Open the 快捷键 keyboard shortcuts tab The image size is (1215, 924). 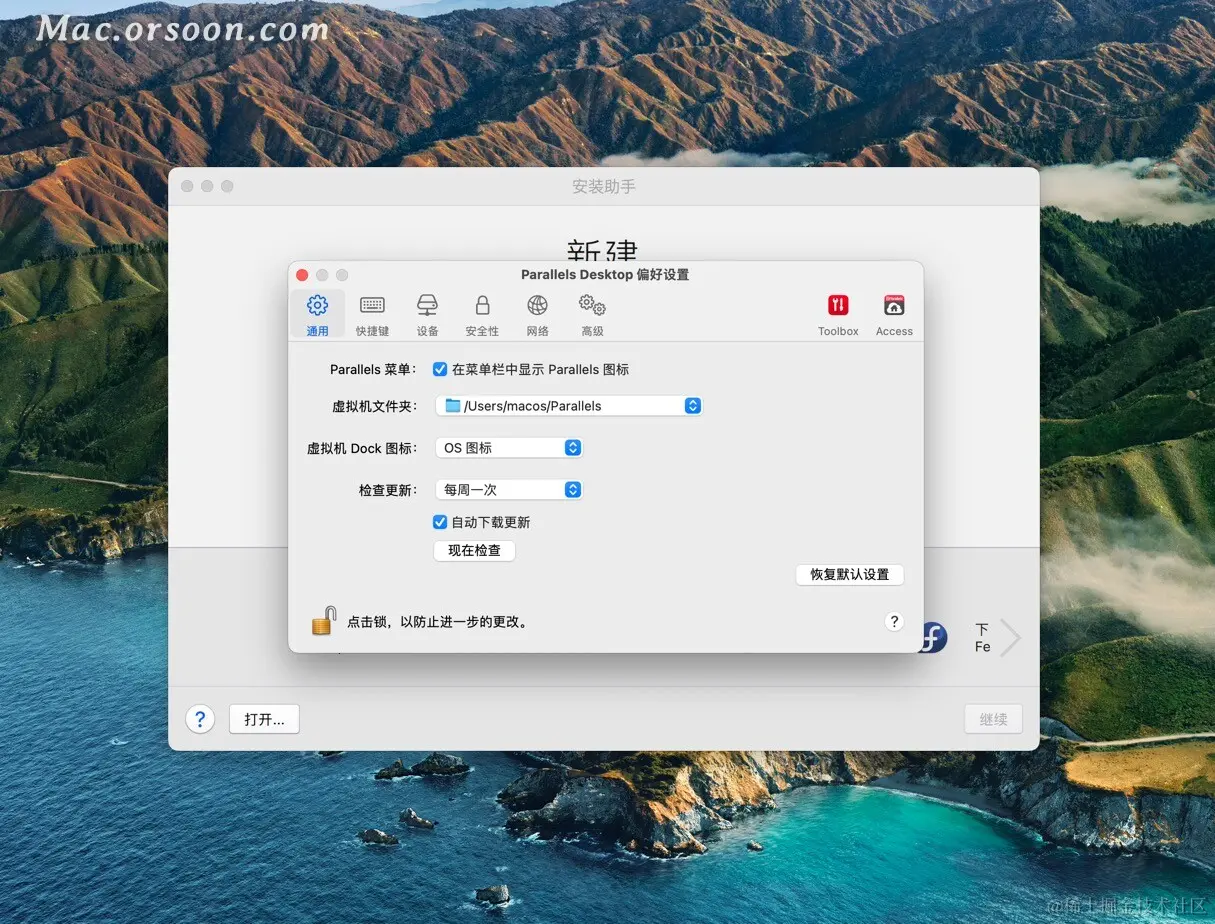[x=372, y=314]
